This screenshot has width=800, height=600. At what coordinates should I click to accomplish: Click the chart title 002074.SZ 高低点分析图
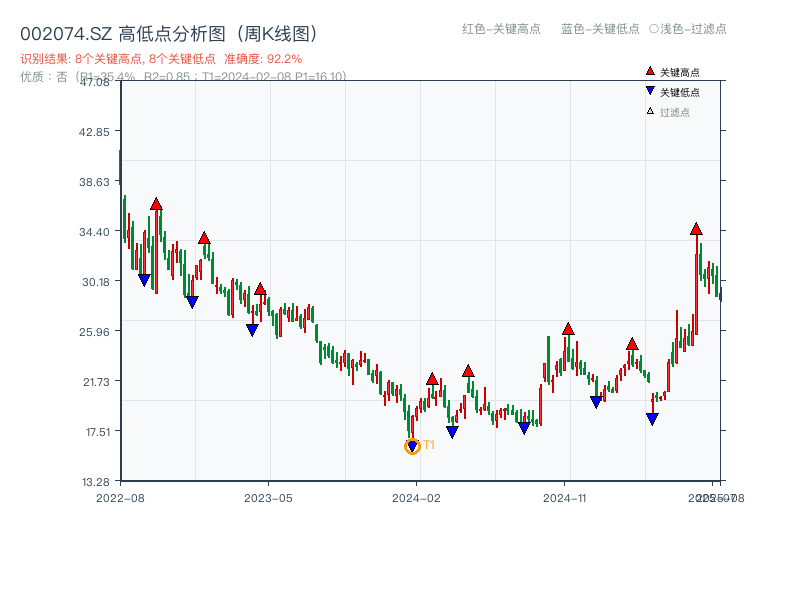click(x=169, y=34)
